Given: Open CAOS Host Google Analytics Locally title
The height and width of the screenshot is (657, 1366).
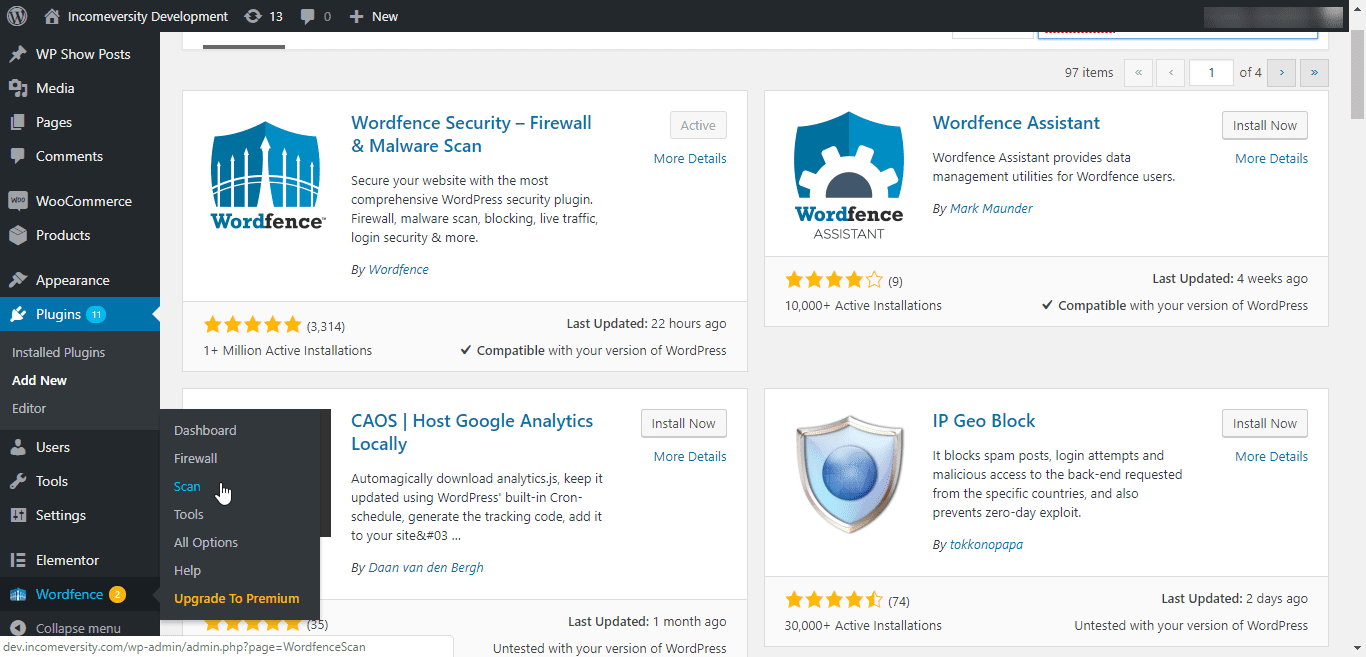Looking at the screenshot, I should coord(472,432).
